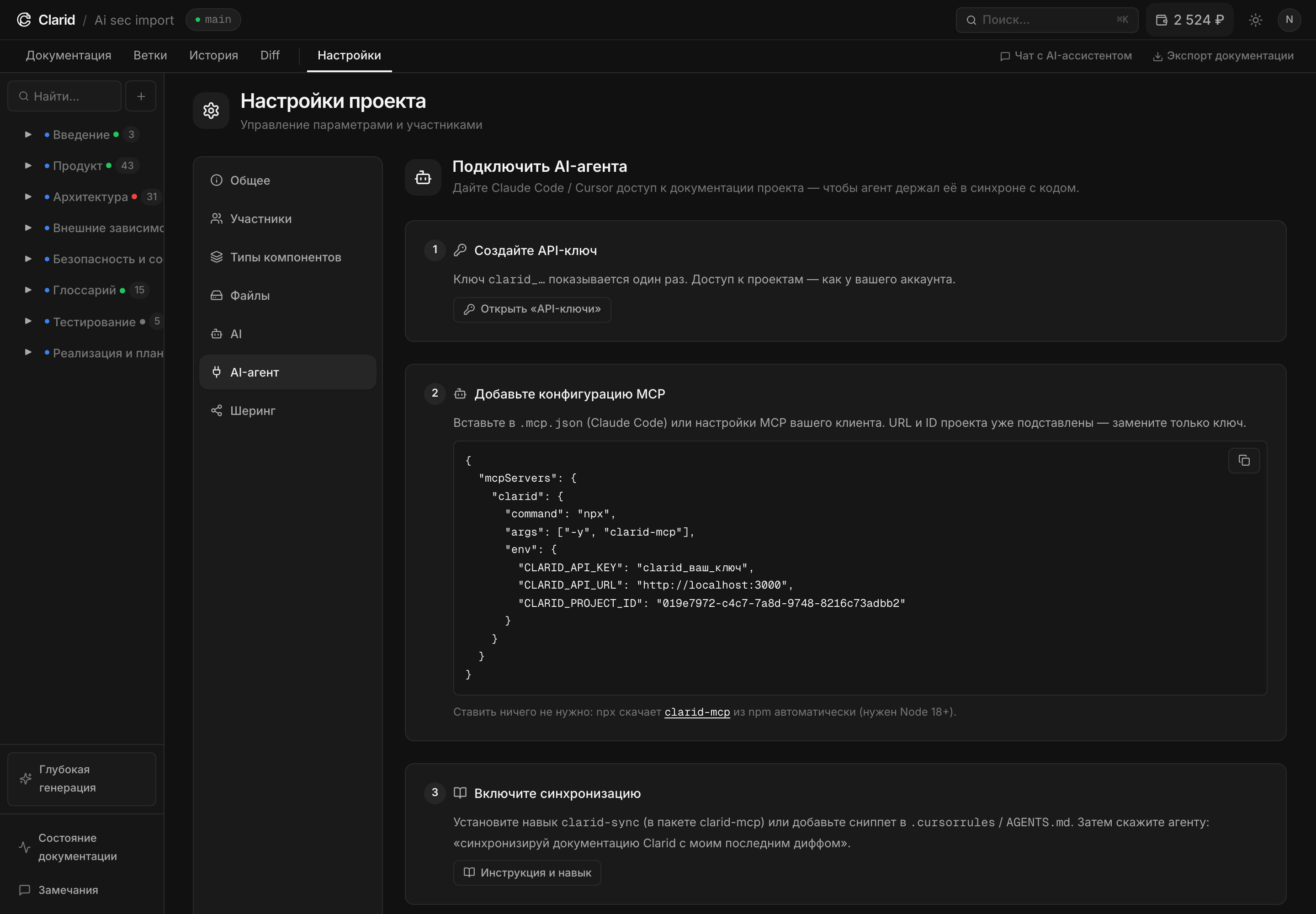Select the Настройки tab
This screenshot has width=1316, height=914.
tap(349, 56)
